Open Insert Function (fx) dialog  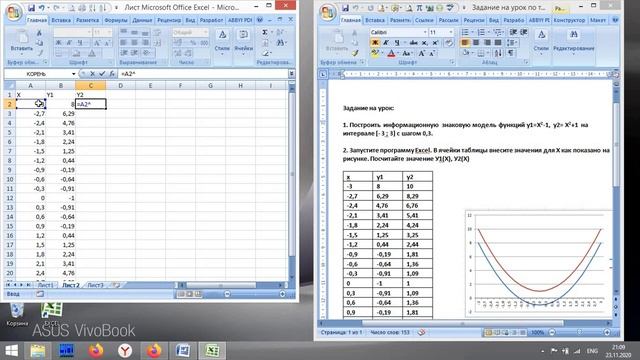click(x=111, y=74)
